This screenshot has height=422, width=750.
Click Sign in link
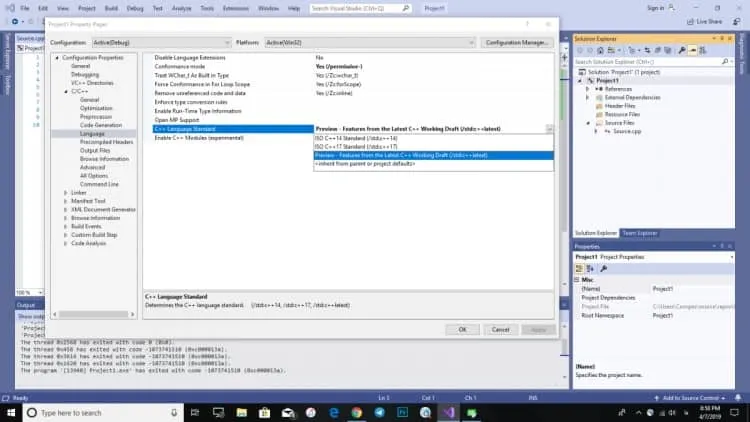pyautogui.click(x=655, y=8)
